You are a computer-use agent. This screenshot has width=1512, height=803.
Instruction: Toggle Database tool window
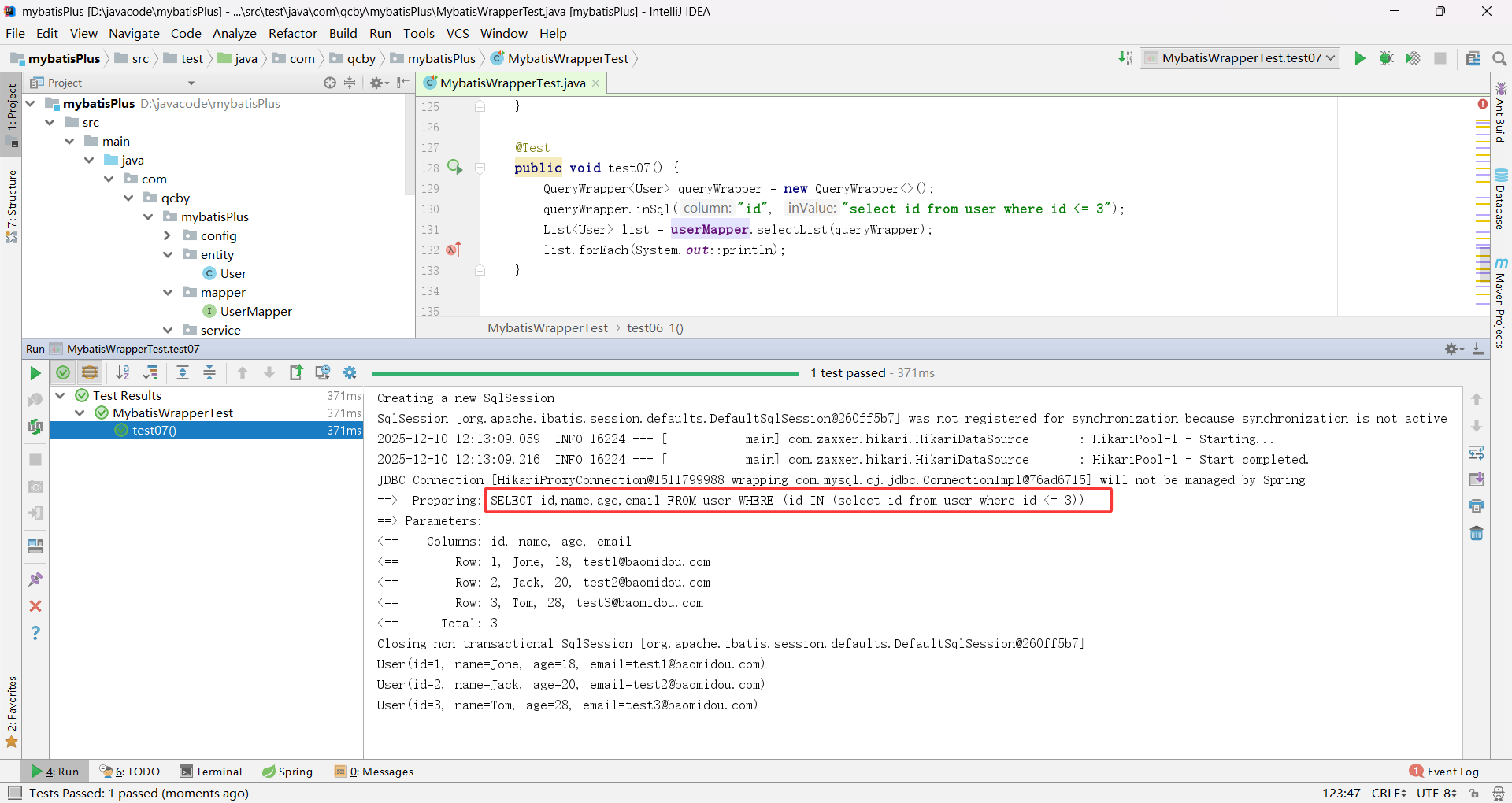pos(1501,200)
